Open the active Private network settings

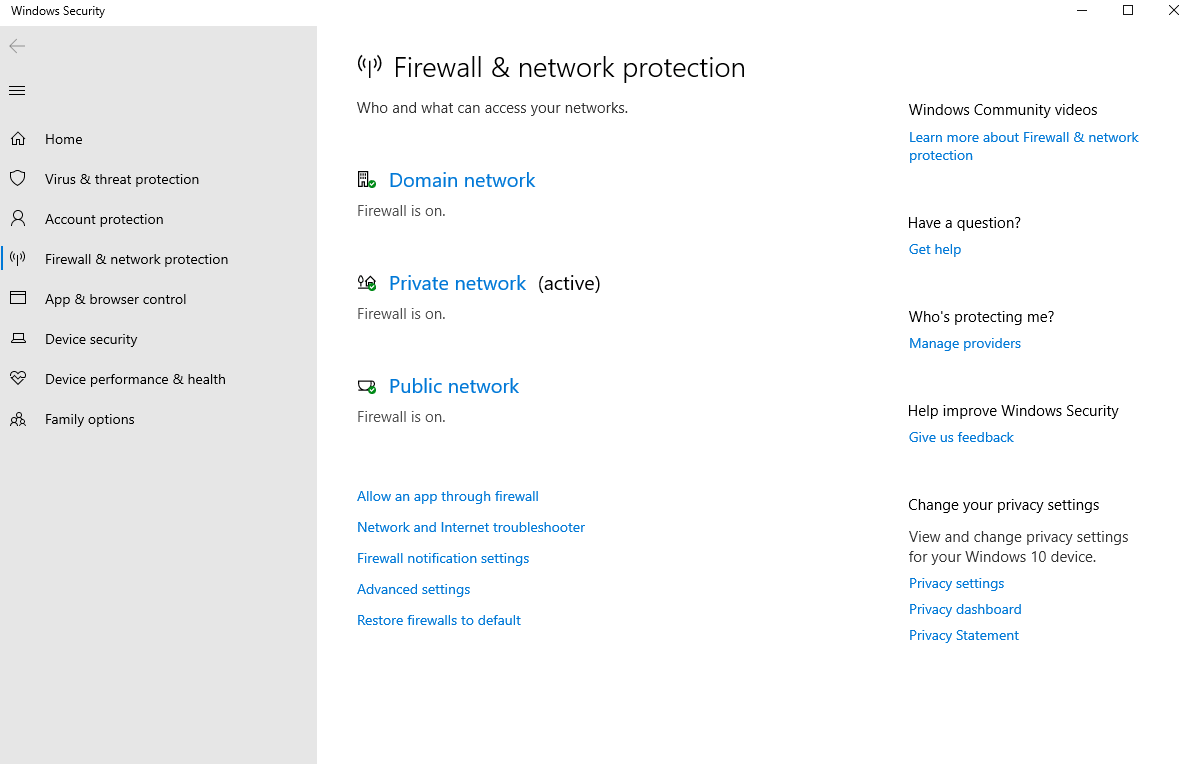pos(457,283)
